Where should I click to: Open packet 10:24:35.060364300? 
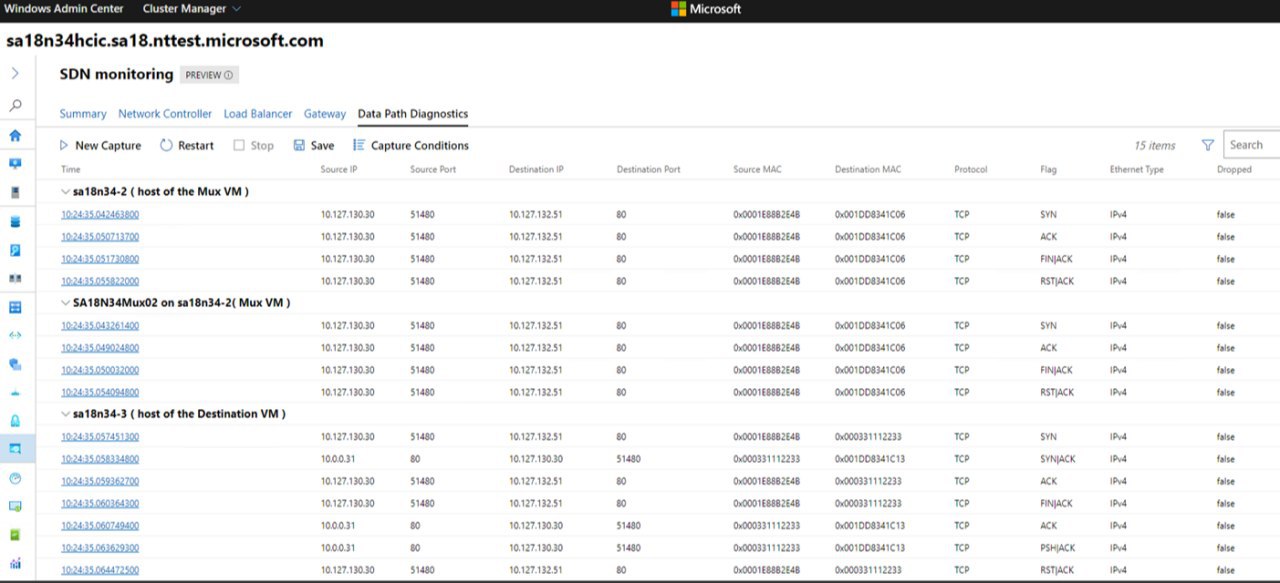(100, 503)
